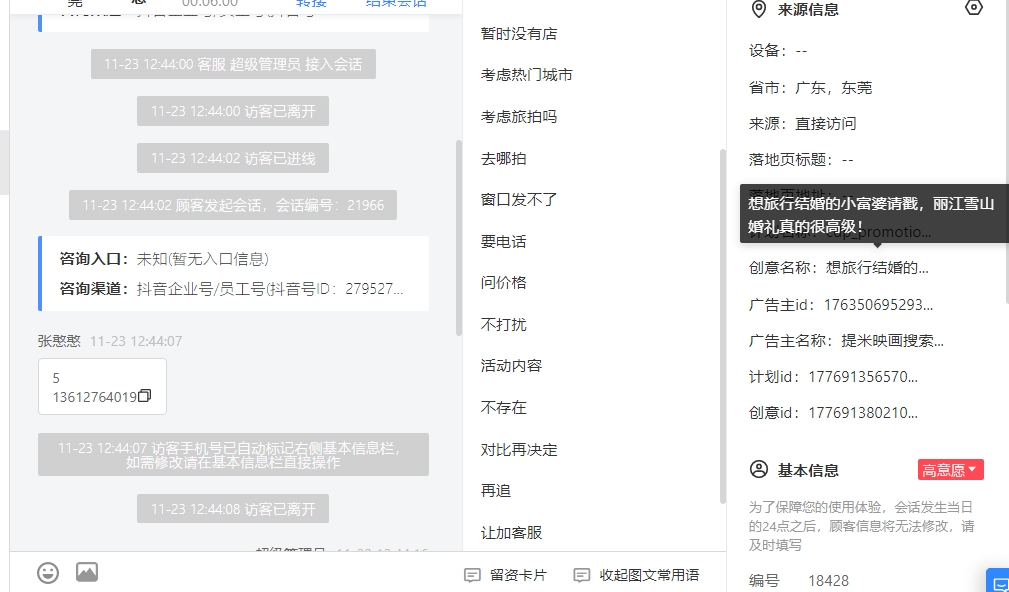
Task: Open the emoji picker icon
Action: 48,573
